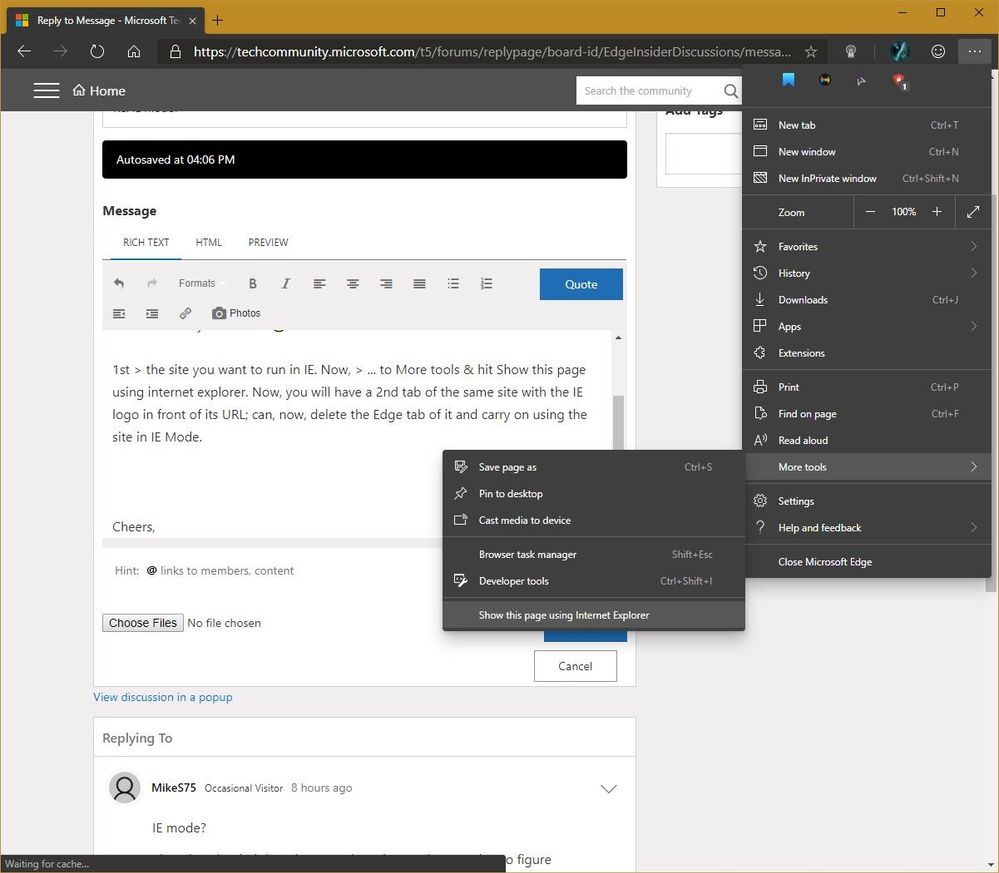Viewport: 999px width, 873px height.
Task: Open Browser task manager
Action: click(x=594, y=554)
